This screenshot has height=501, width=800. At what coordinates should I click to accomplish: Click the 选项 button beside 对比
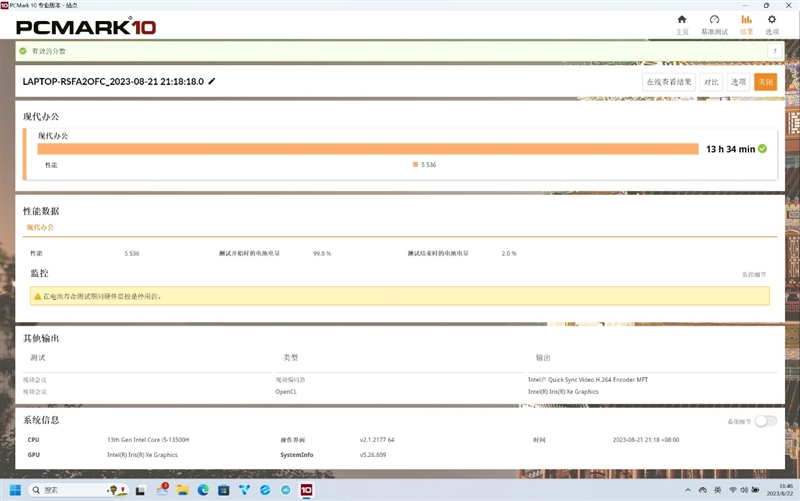click(x=738, y=82)
